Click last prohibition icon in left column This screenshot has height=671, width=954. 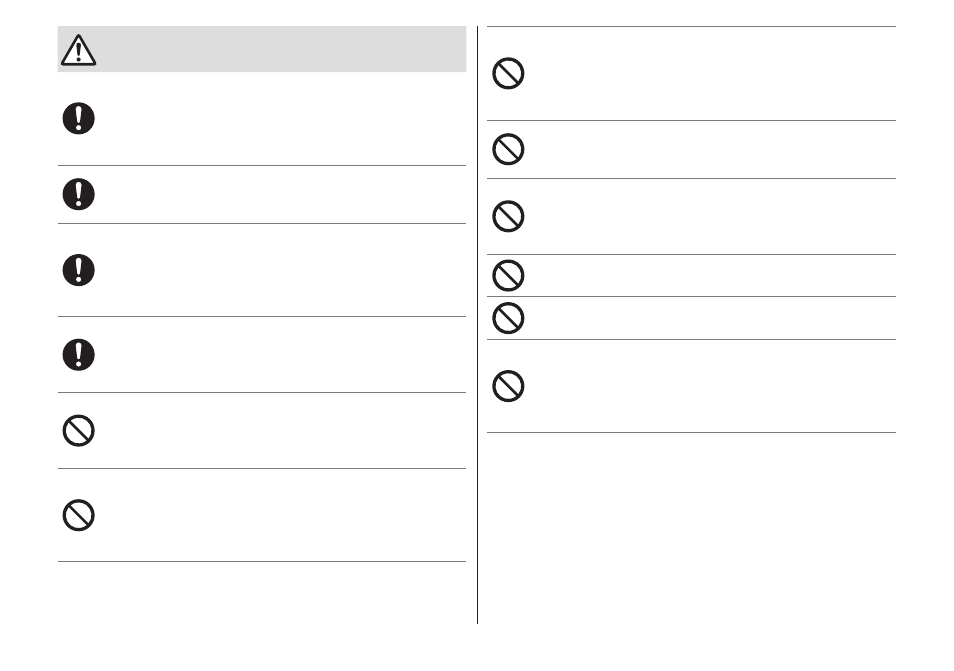pos(78,515)
